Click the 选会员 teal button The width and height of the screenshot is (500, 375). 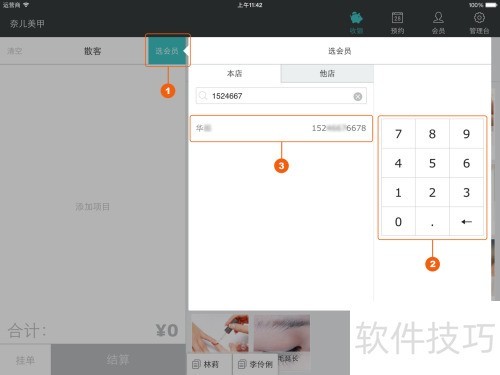(167, 51)
